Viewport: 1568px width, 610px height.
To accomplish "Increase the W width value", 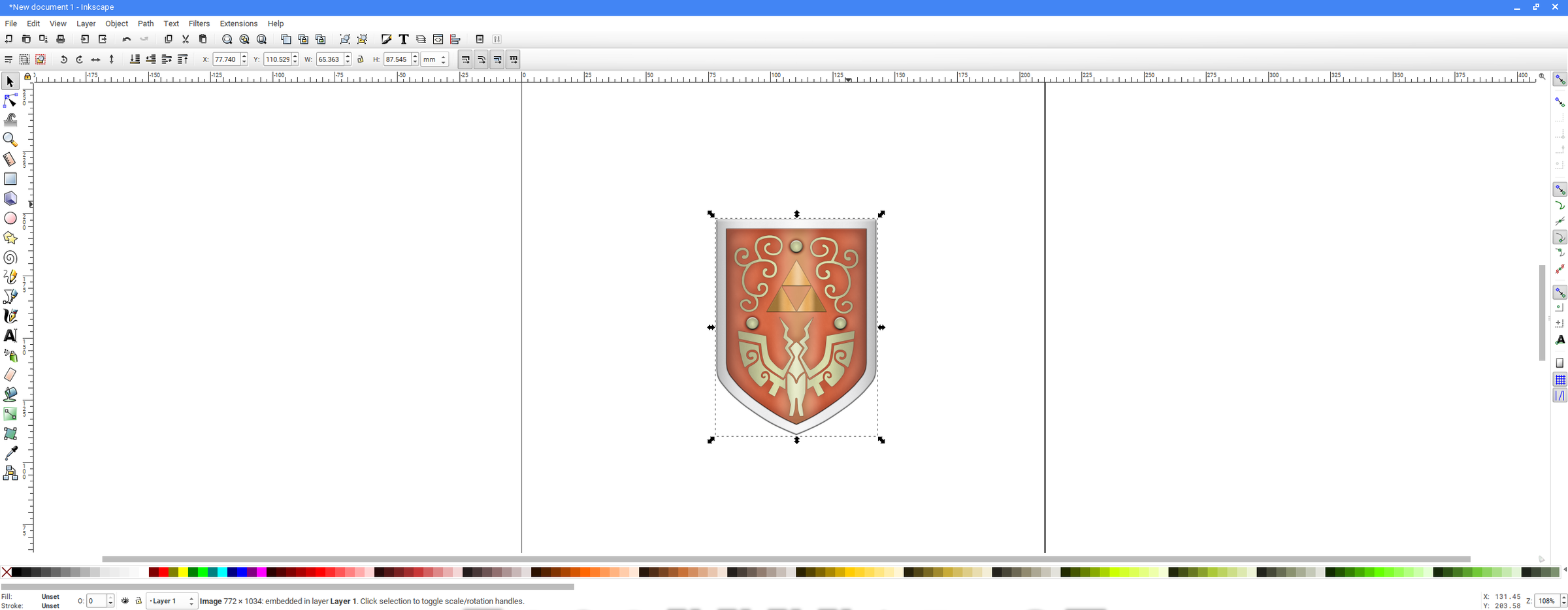I will click(348, 56).
